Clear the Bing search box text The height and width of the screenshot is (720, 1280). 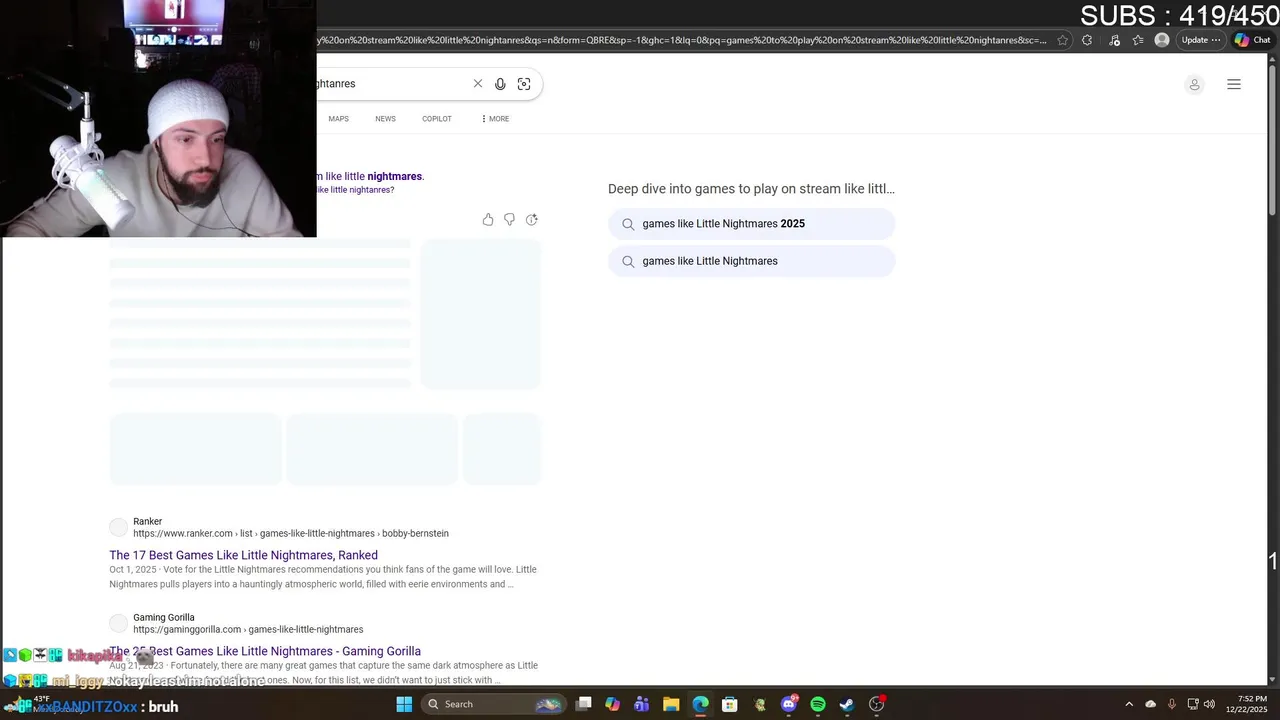(478, 84)
